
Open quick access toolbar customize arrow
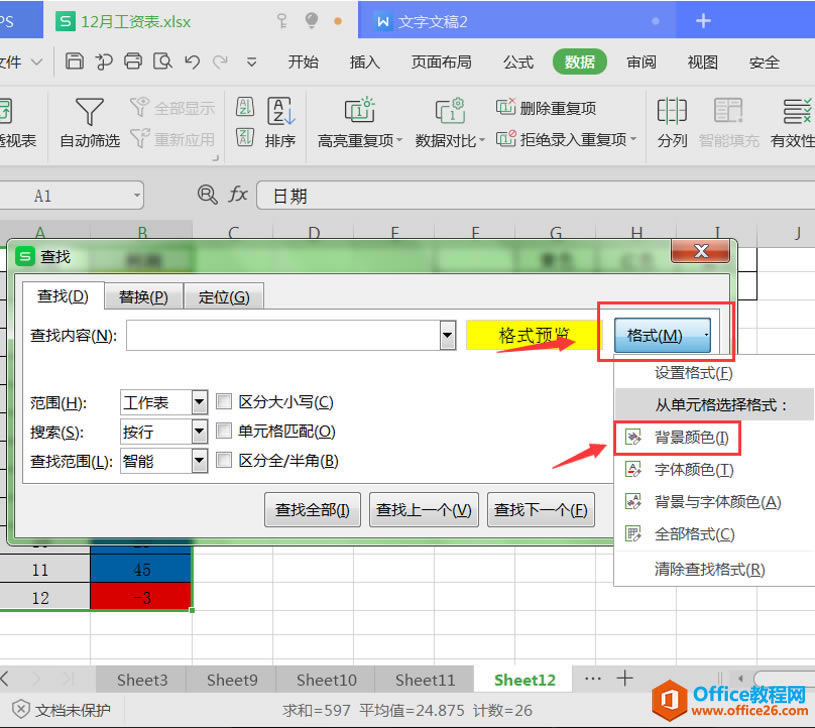[x=252, y=62]
